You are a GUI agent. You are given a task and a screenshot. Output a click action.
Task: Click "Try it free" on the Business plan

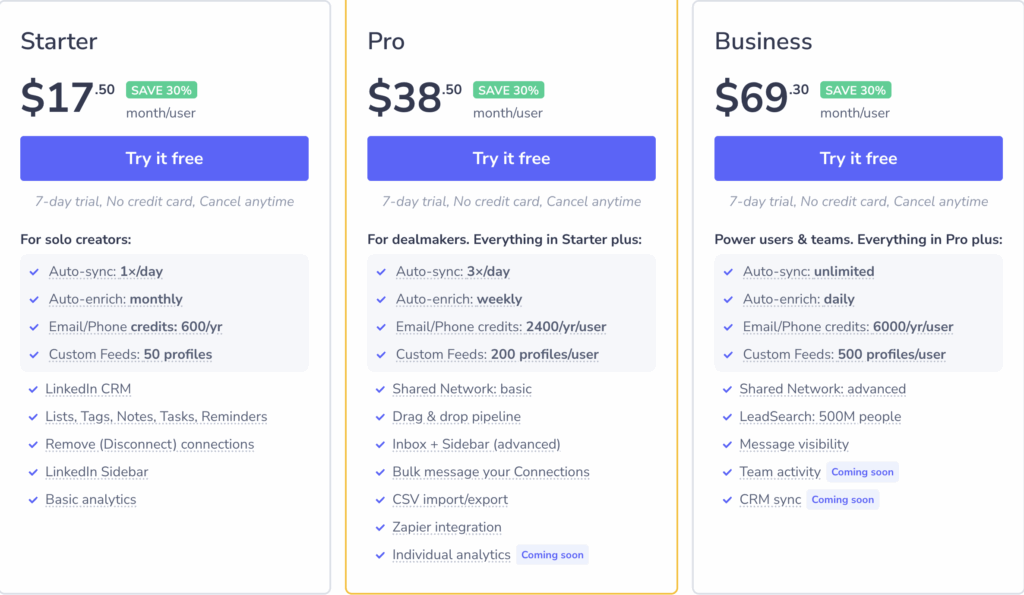857,158
